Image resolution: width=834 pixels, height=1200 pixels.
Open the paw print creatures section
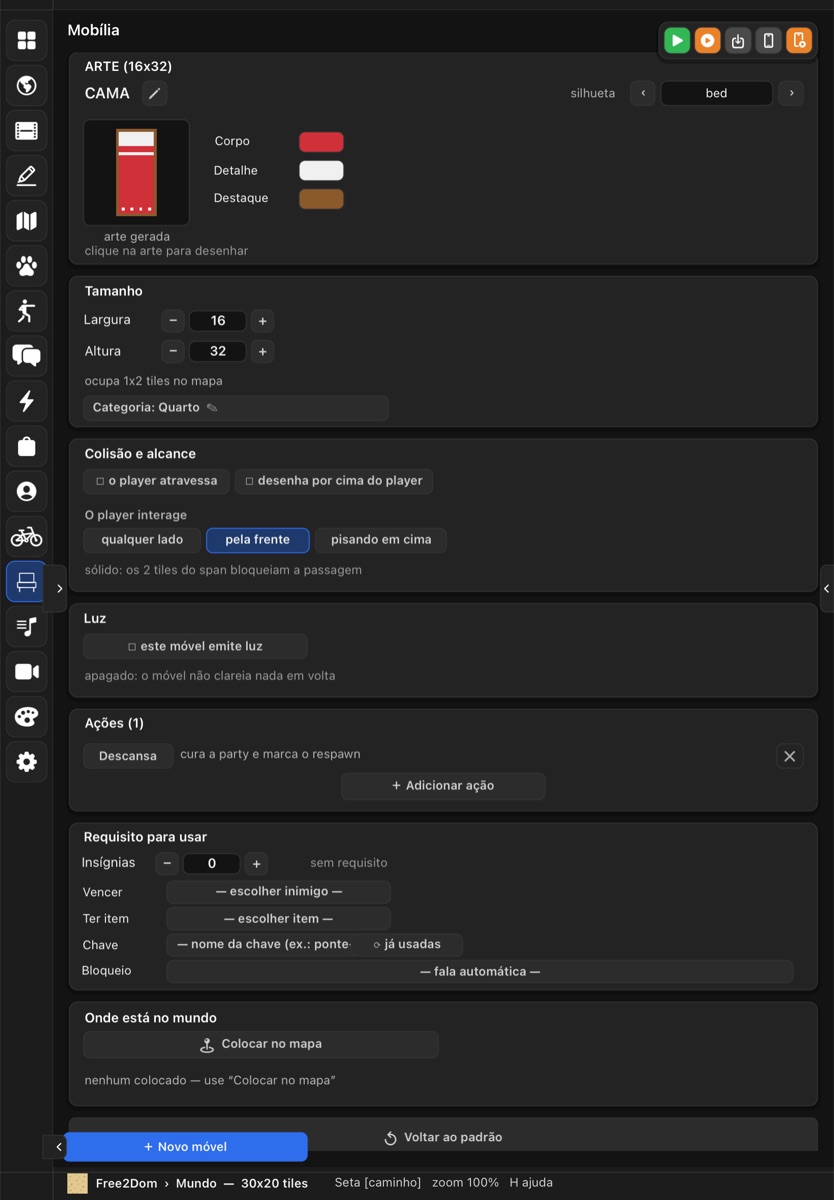click(27, 266)
